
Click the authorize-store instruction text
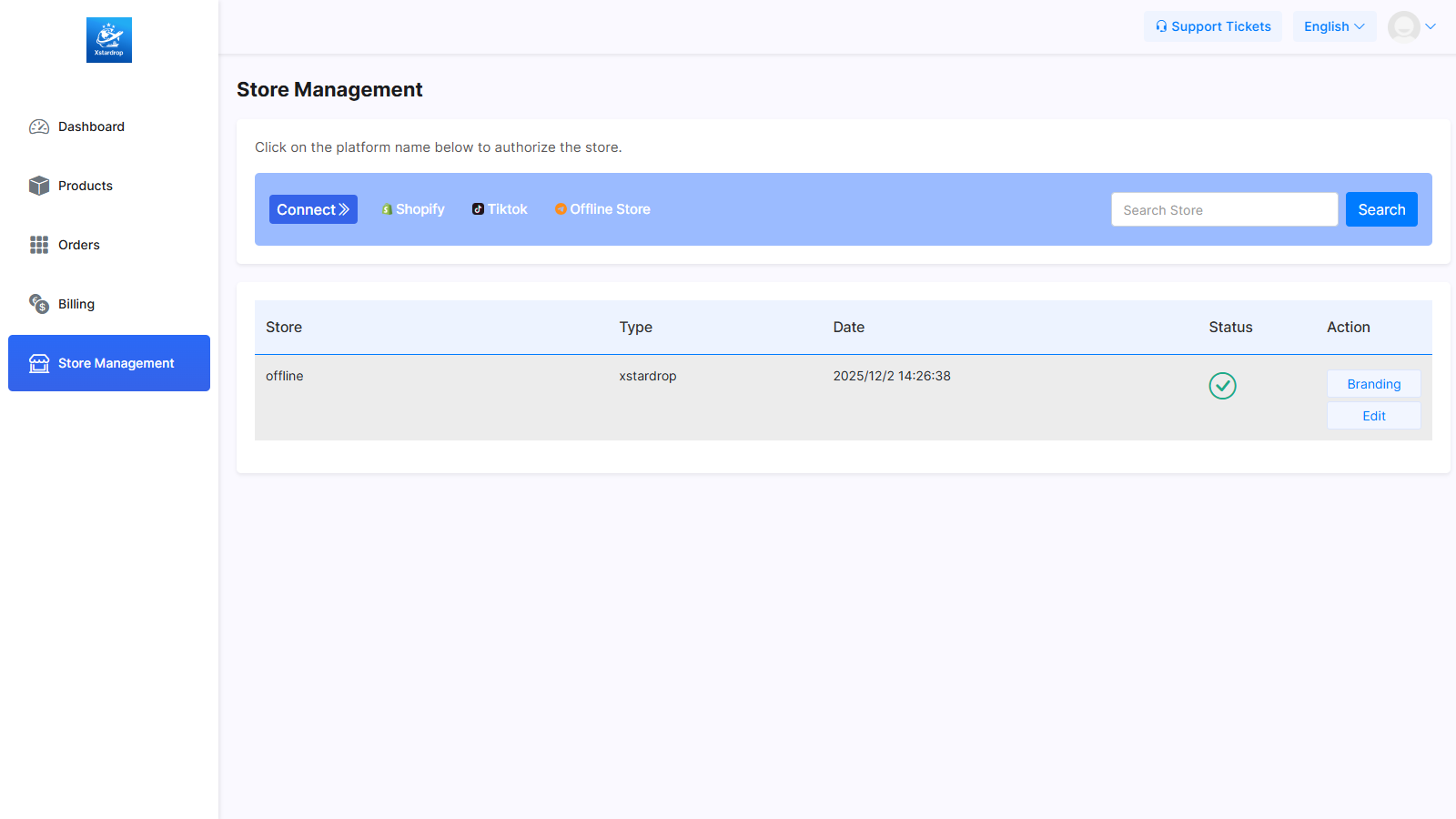pos(439,147)
